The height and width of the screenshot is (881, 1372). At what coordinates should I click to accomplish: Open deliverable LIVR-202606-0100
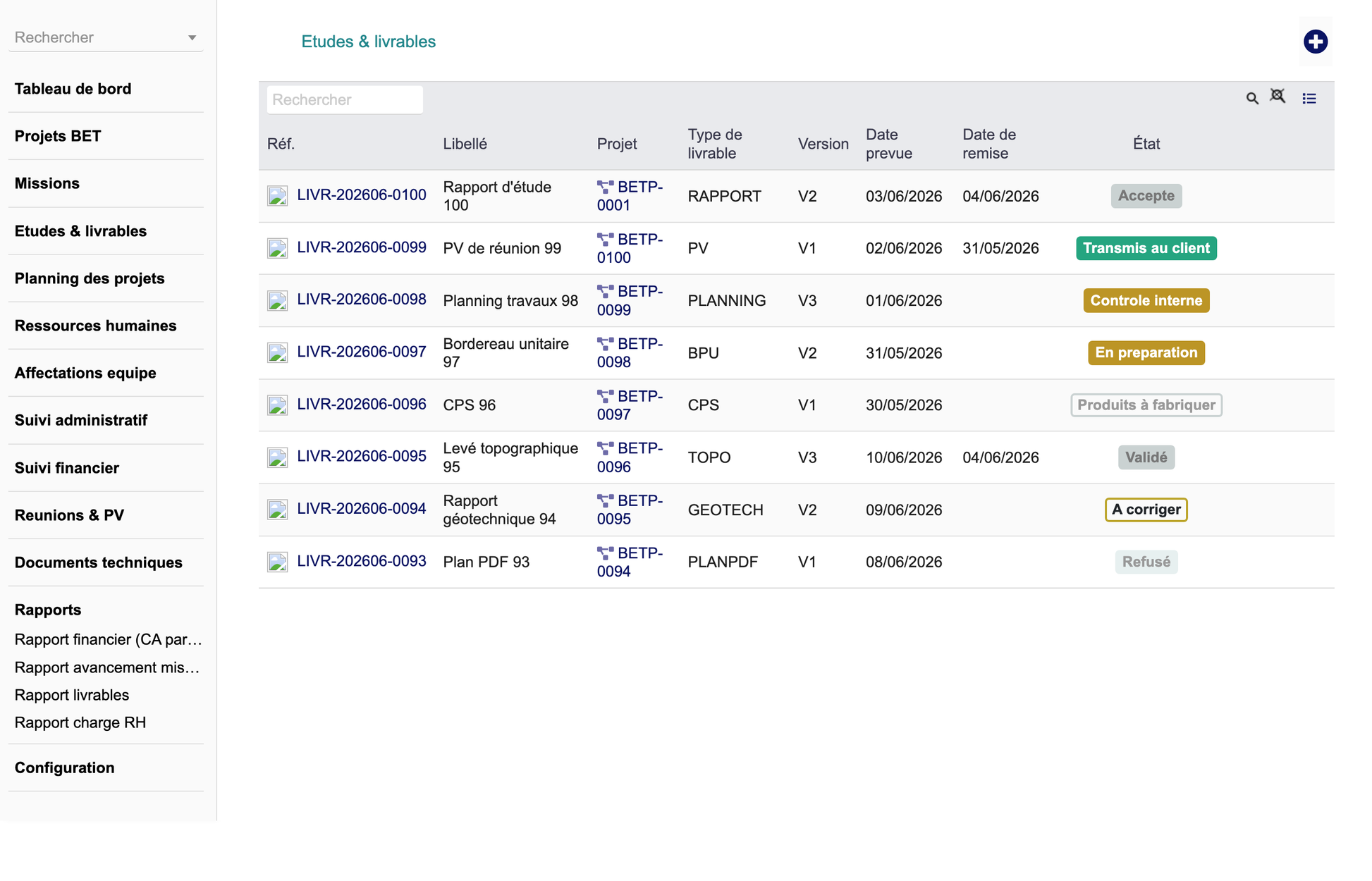tap(362, 195)
